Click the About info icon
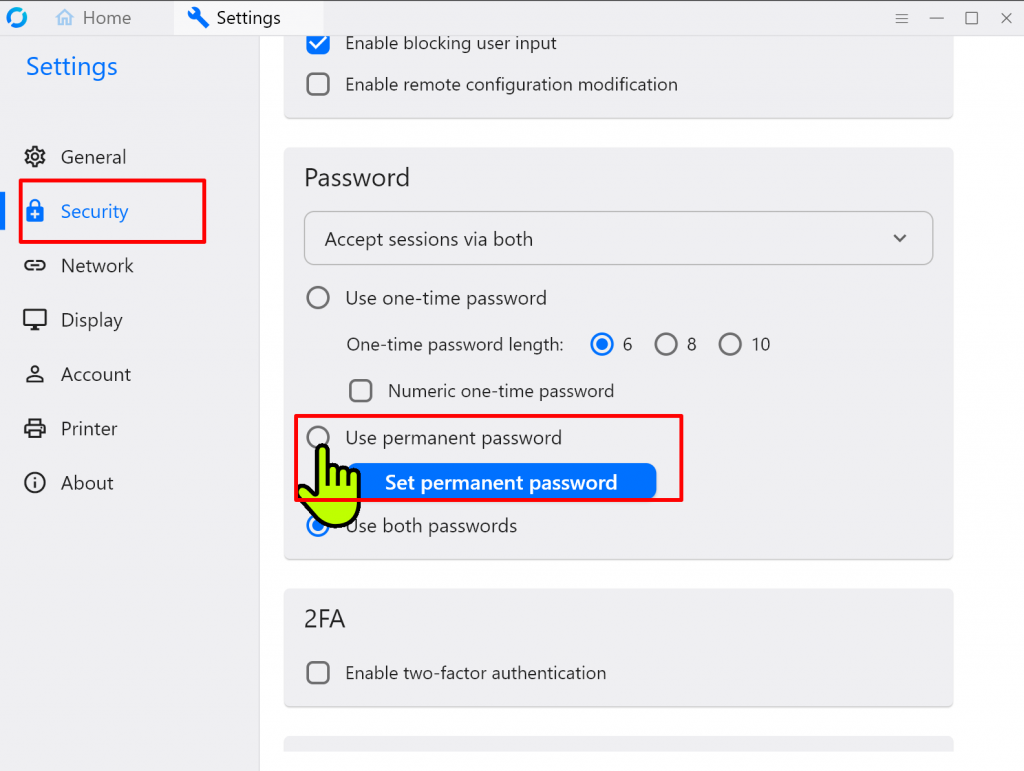Screen dimensions: 1024x771 (x=35, y=483)
